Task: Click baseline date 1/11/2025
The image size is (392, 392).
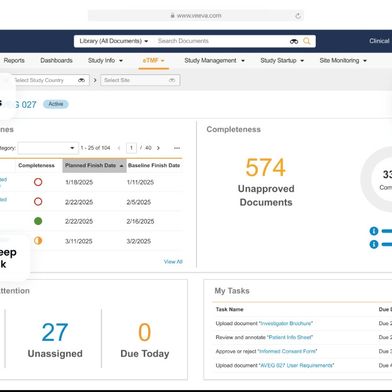Action: (x=140, y=182)
